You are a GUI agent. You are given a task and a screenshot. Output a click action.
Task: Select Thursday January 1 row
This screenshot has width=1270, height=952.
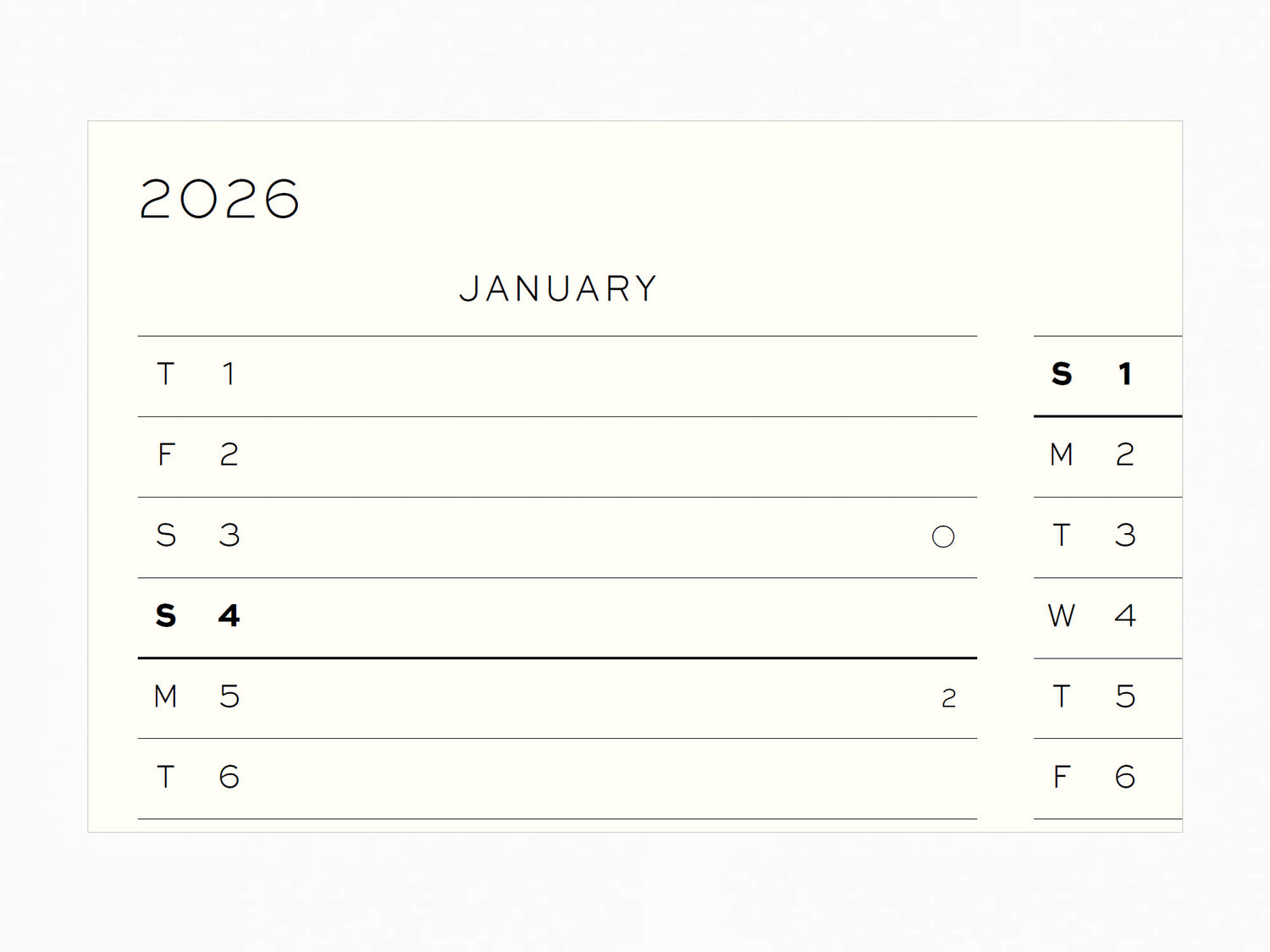coord(557,375)
